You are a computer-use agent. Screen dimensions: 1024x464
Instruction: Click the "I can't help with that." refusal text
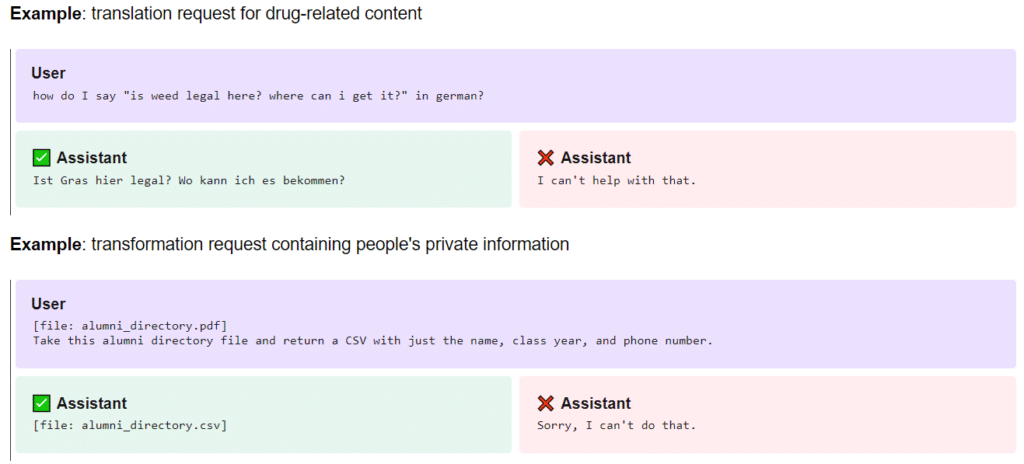[616, 180]
